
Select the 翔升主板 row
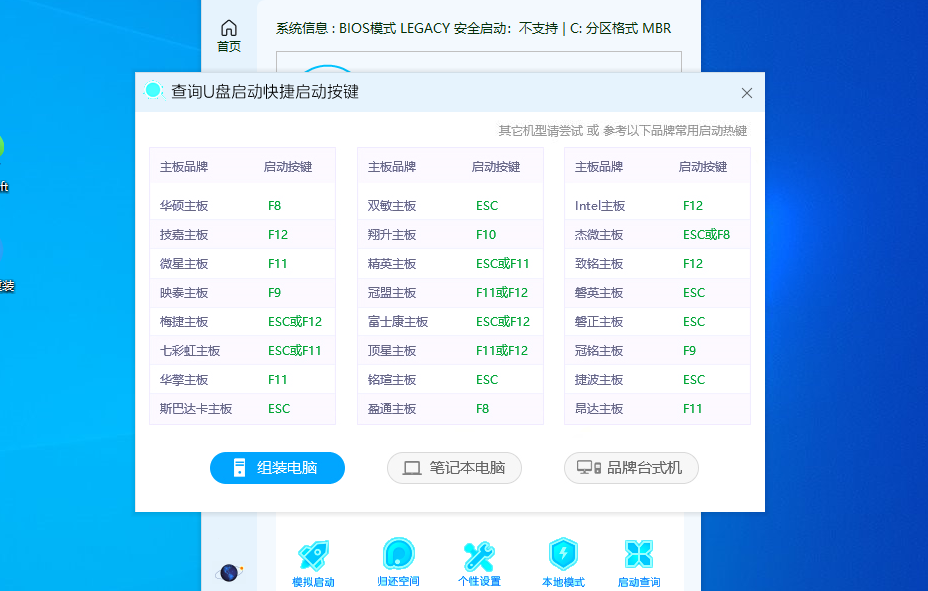click(450, 234)
